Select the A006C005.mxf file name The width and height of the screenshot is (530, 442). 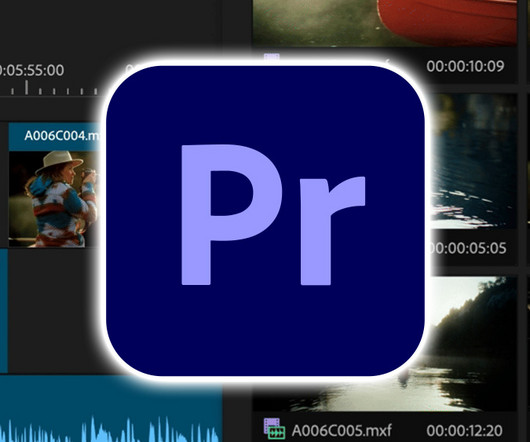point(342,431)
